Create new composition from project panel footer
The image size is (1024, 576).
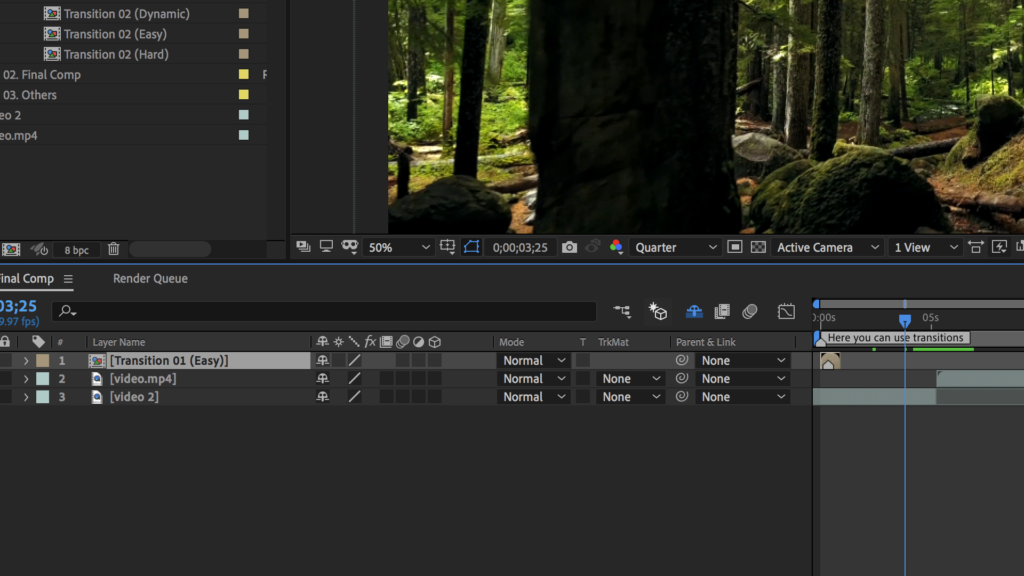click(11, 249)
